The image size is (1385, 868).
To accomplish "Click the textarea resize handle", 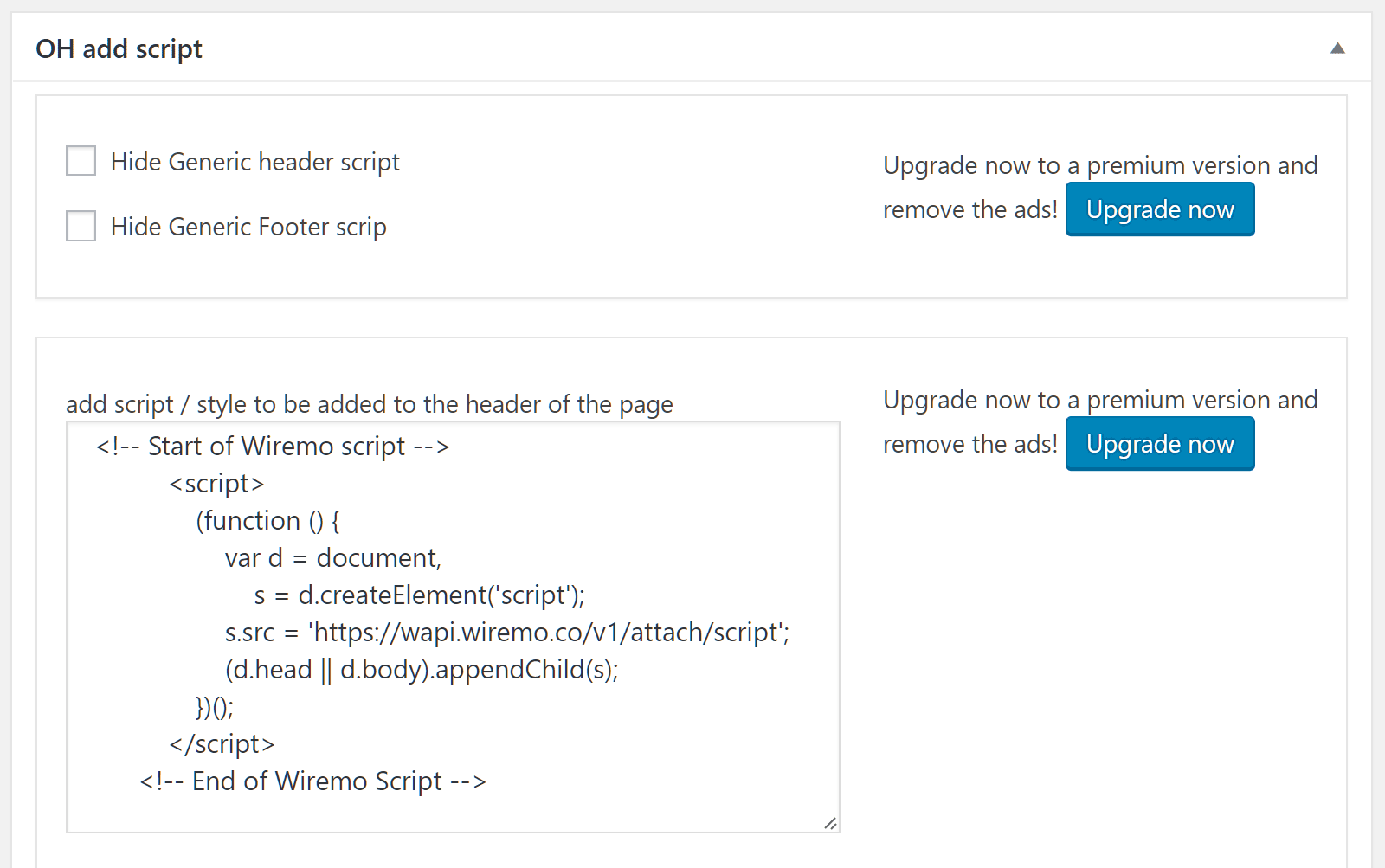I will tap(830, 823).
